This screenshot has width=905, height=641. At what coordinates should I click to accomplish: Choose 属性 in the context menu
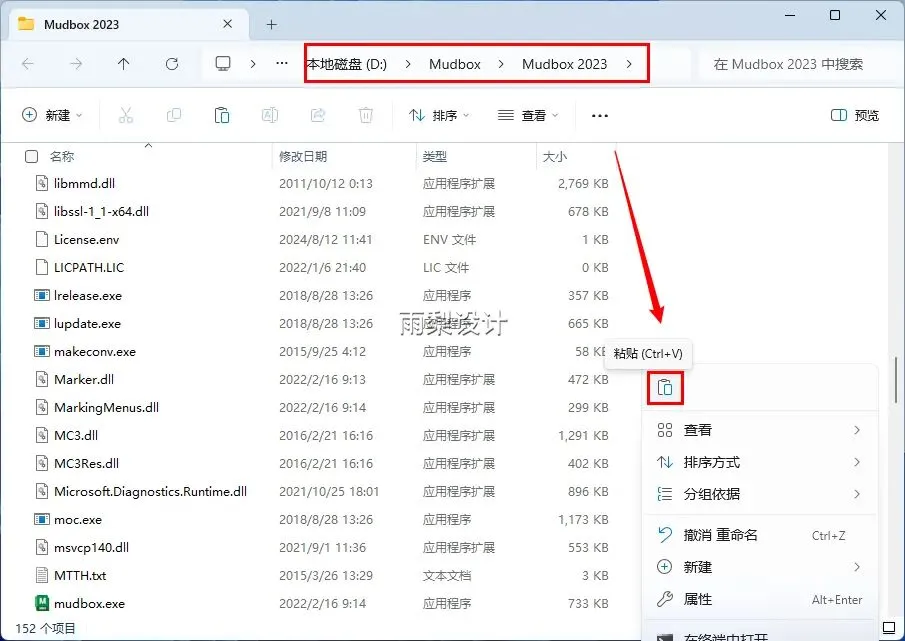(760, 599)
